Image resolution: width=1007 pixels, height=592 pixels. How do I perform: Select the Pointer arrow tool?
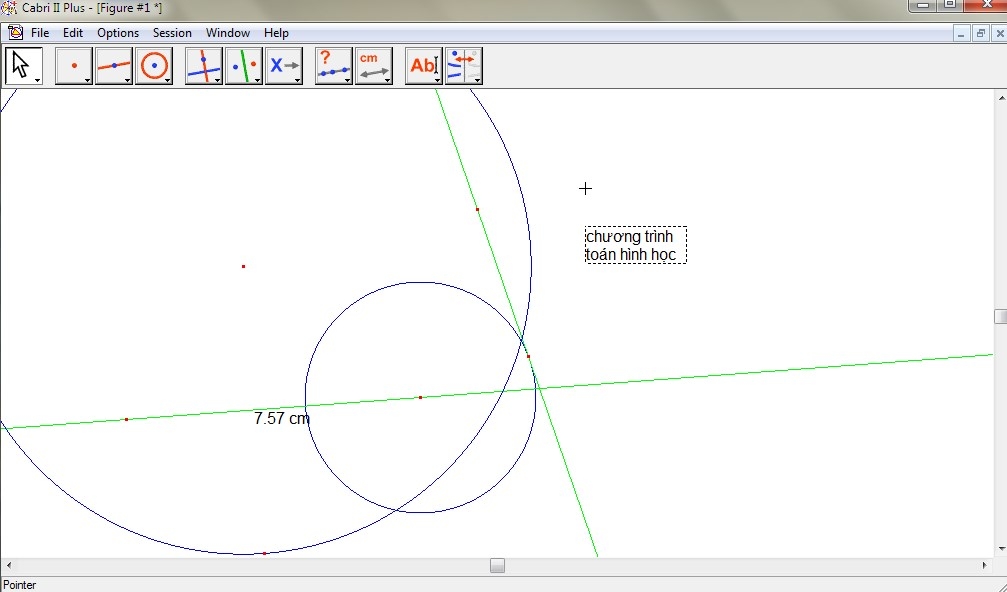[23, 65]
